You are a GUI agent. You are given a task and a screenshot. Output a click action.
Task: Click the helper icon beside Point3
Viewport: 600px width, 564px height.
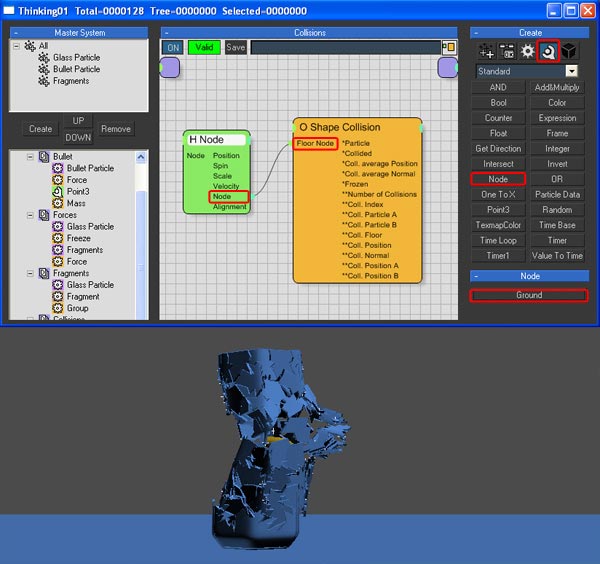[x=58, y=191]
